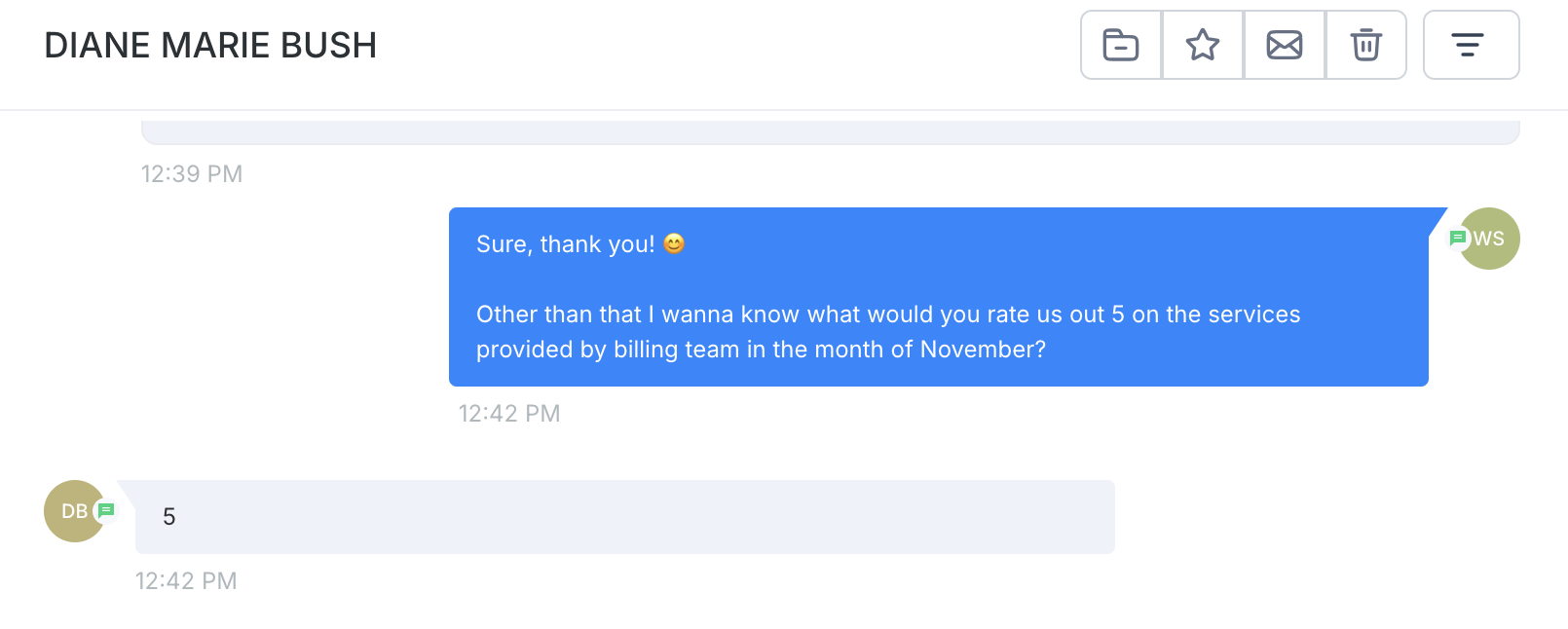This screenshot has height=629, width=1568.
Task: Click the smiling emoji in the message
Action: pyautogui.click(x=674, y=243)
